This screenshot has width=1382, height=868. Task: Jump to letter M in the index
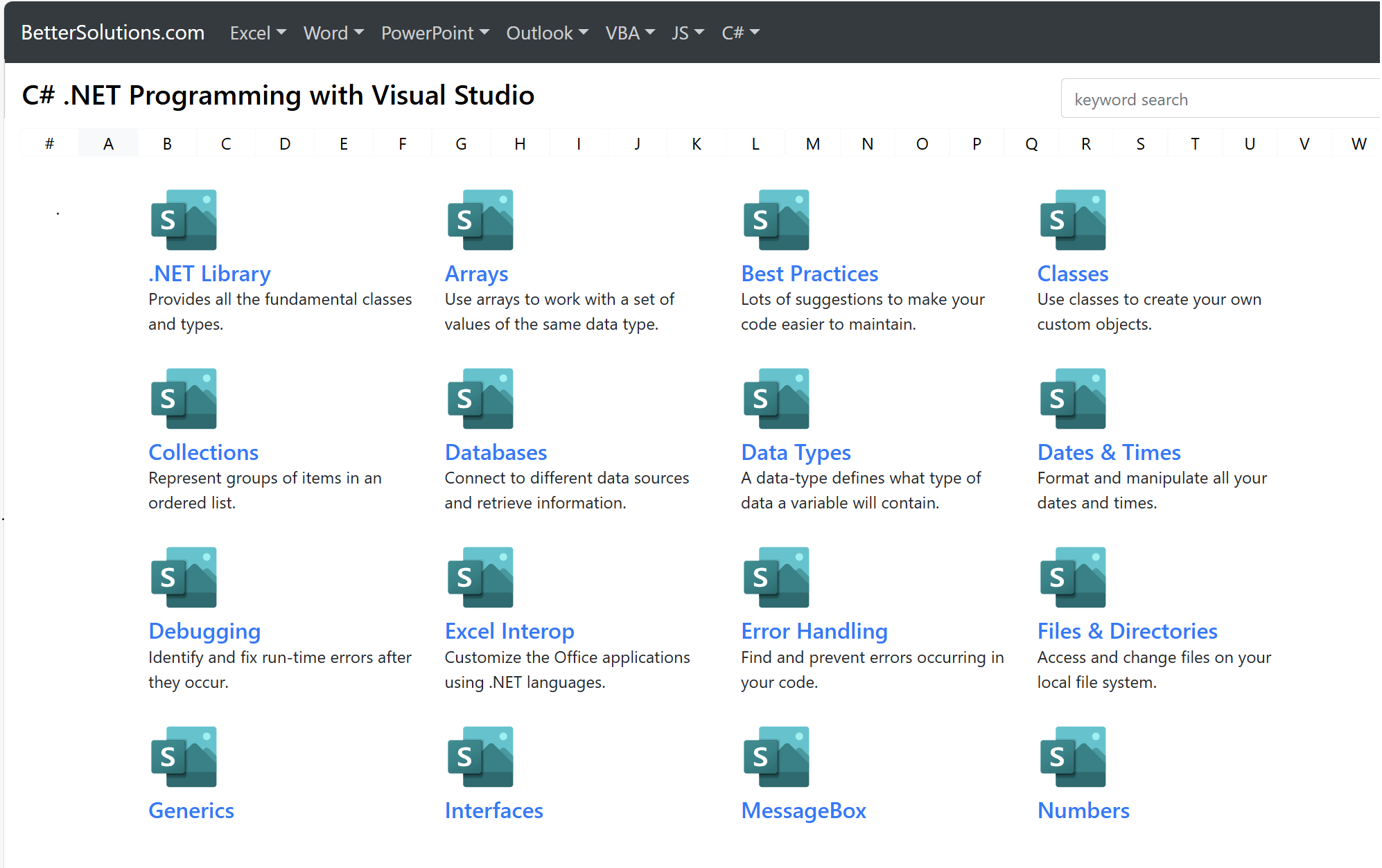click(813, 143)
